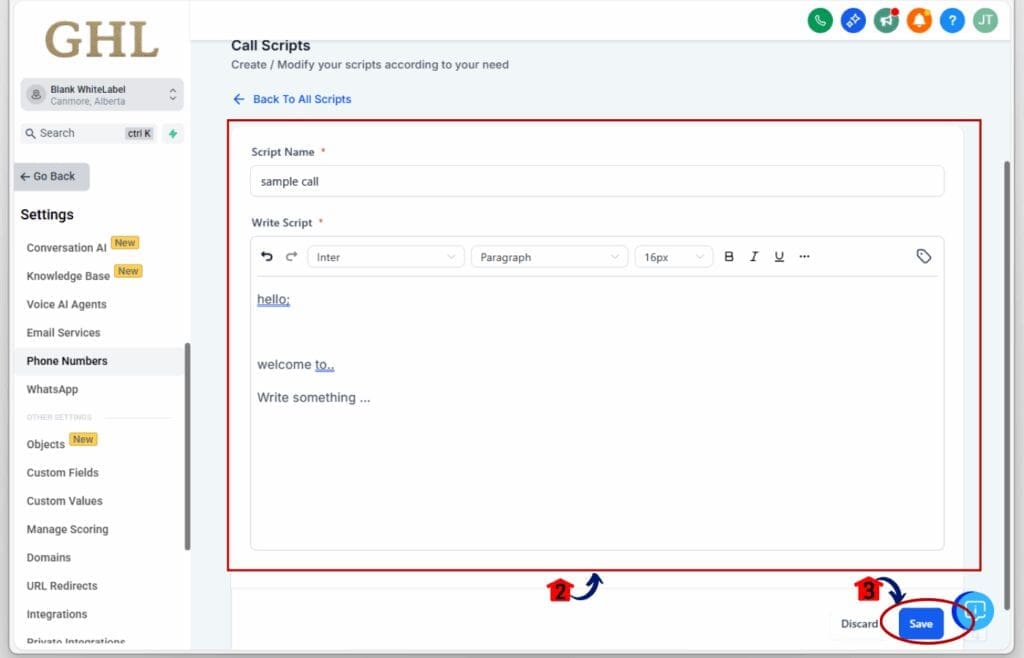
Task: Open WhatsApp settings
Action: tap(52, 390)
